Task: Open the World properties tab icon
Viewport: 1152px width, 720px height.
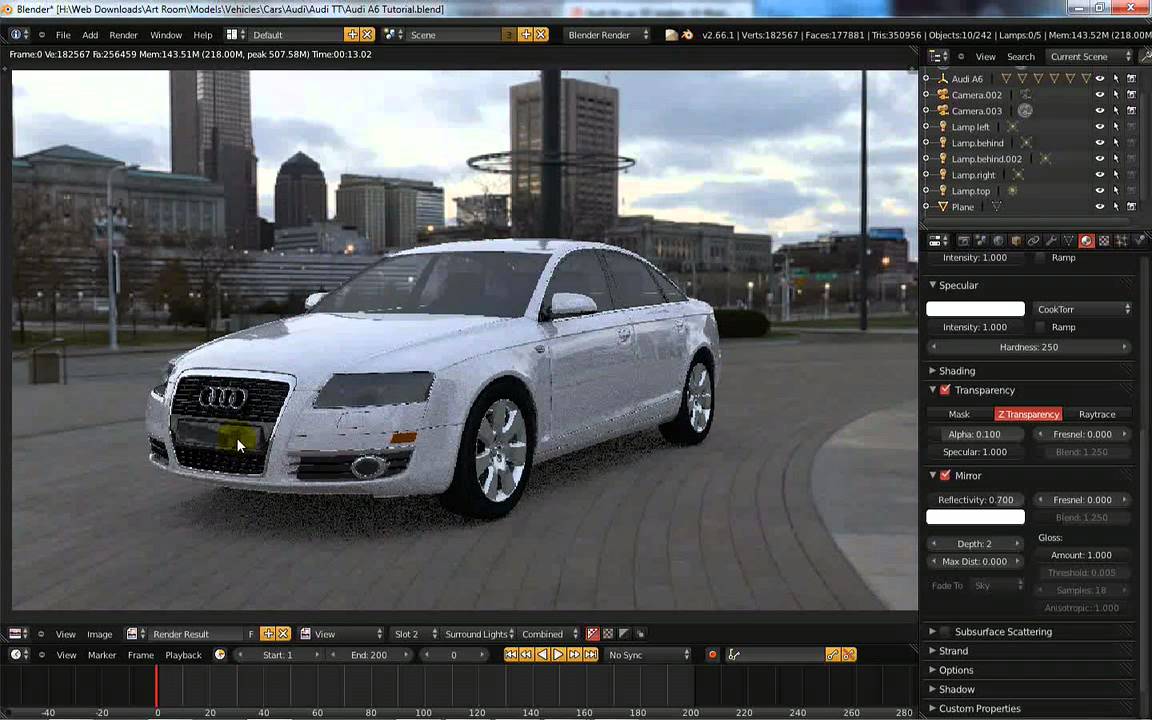Action: pos(998,240)
